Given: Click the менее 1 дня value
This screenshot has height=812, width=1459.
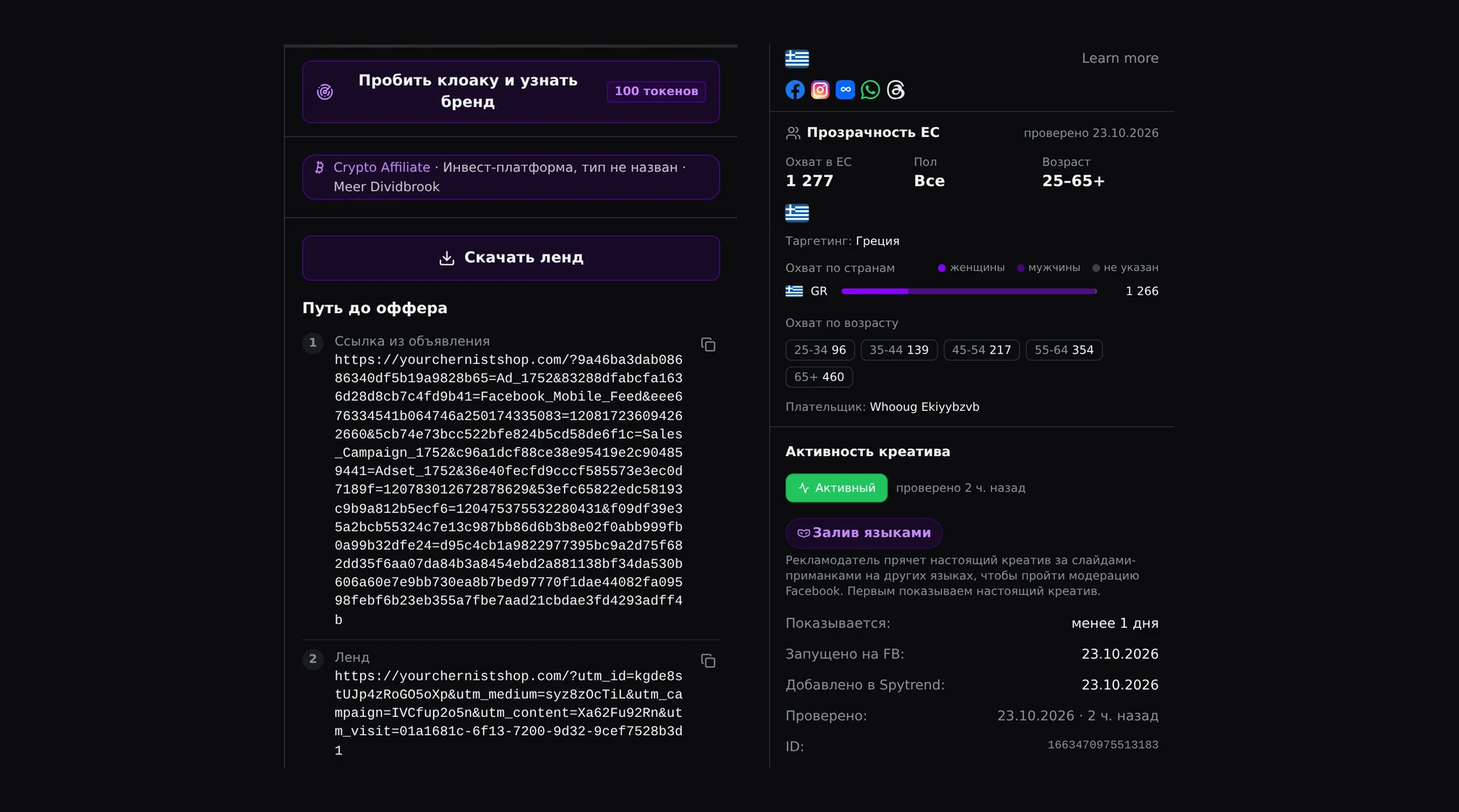Looking at the screenshot, I should (x=1115, y=623).
